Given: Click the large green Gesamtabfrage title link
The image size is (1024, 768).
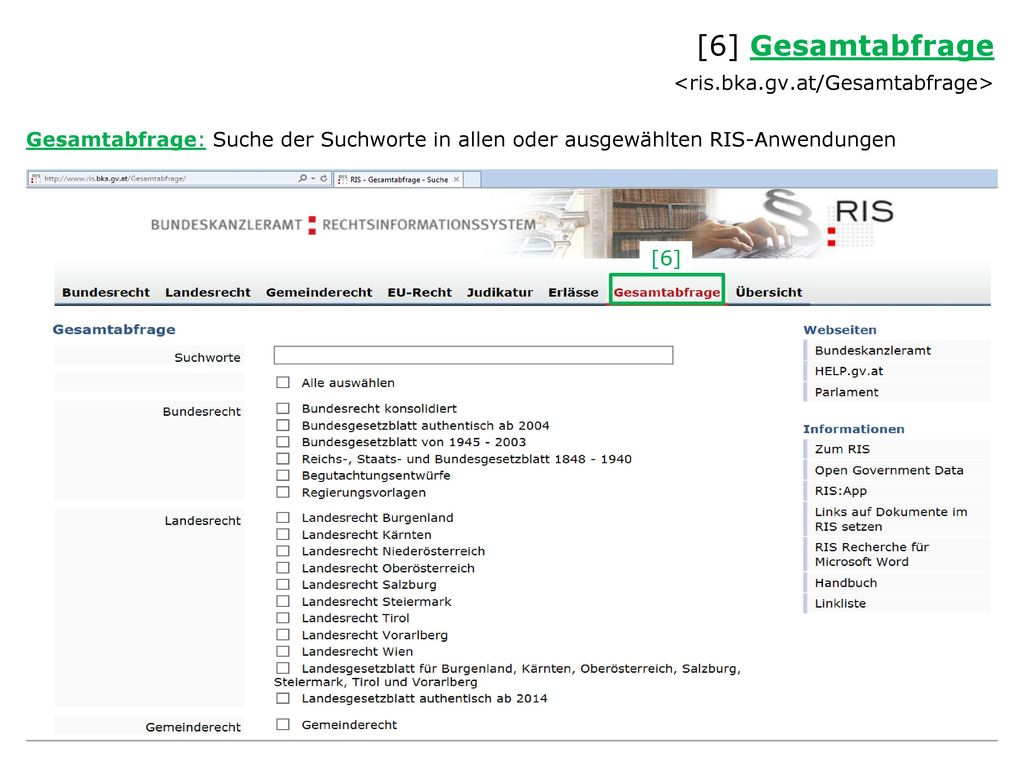Looking at the screenshot, I should [x=872, y=46].
